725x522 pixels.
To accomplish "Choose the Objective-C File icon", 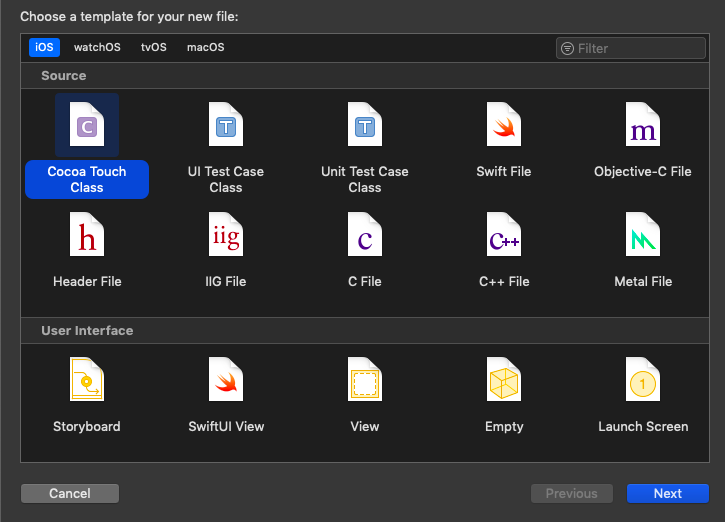I will (643, 124).
